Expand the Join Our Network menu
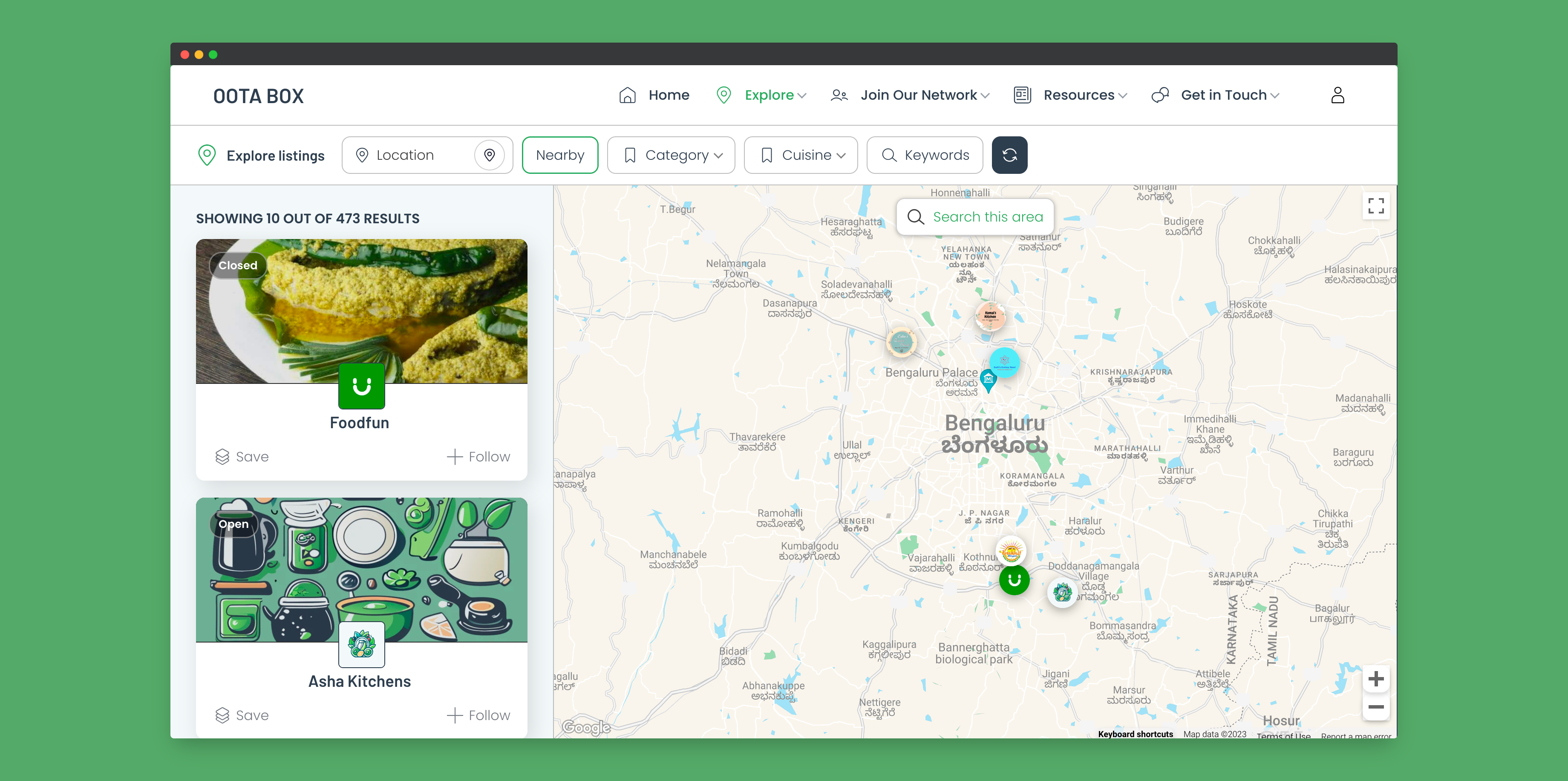 tap(910, 95)
